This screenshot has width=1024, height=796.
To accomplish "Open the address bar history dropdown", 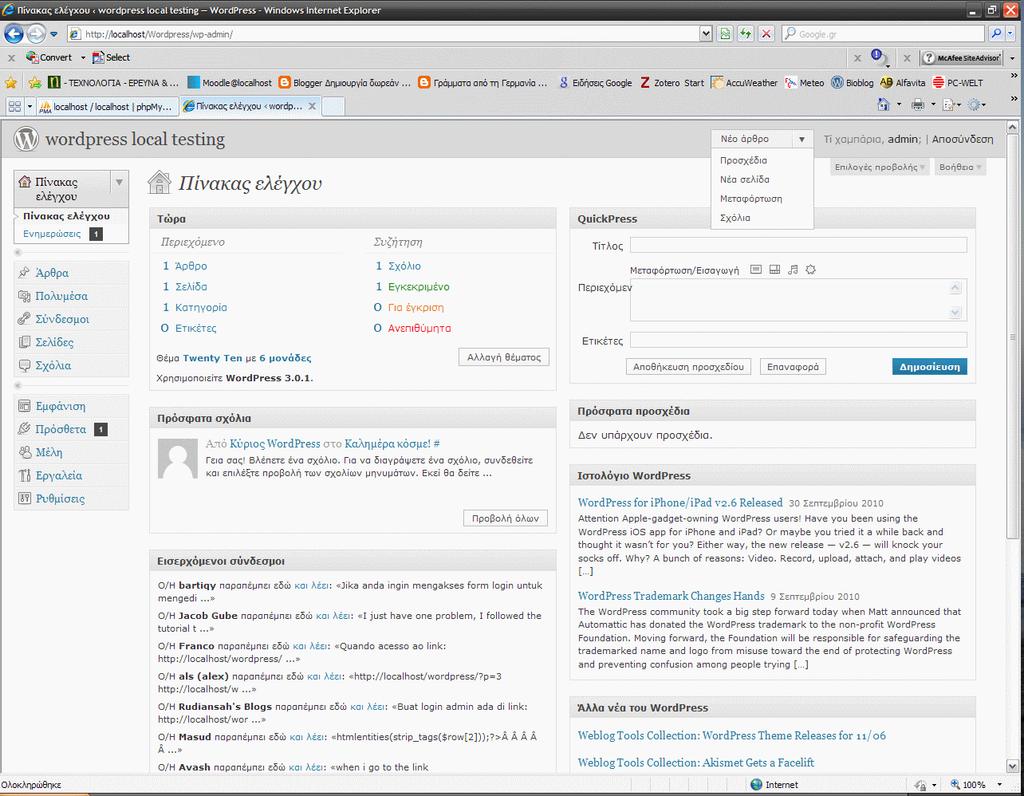I will click(x=705, y=34).
